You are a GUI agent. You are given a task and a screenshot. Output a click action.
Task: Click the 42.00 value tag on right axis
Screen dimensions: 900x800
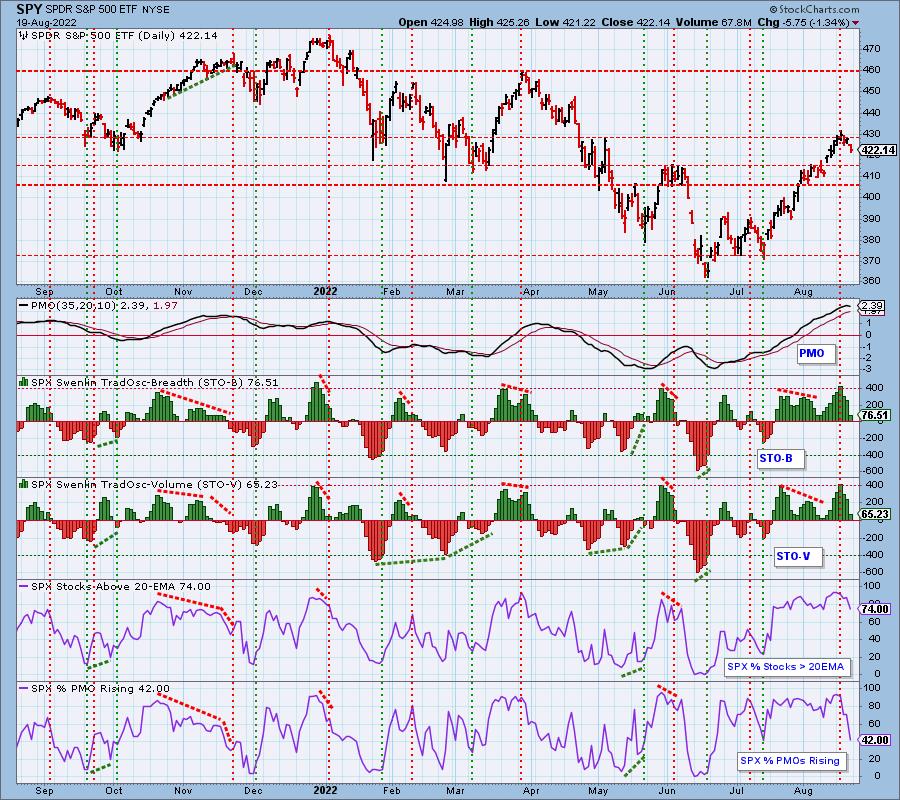(x=875, y=740)
